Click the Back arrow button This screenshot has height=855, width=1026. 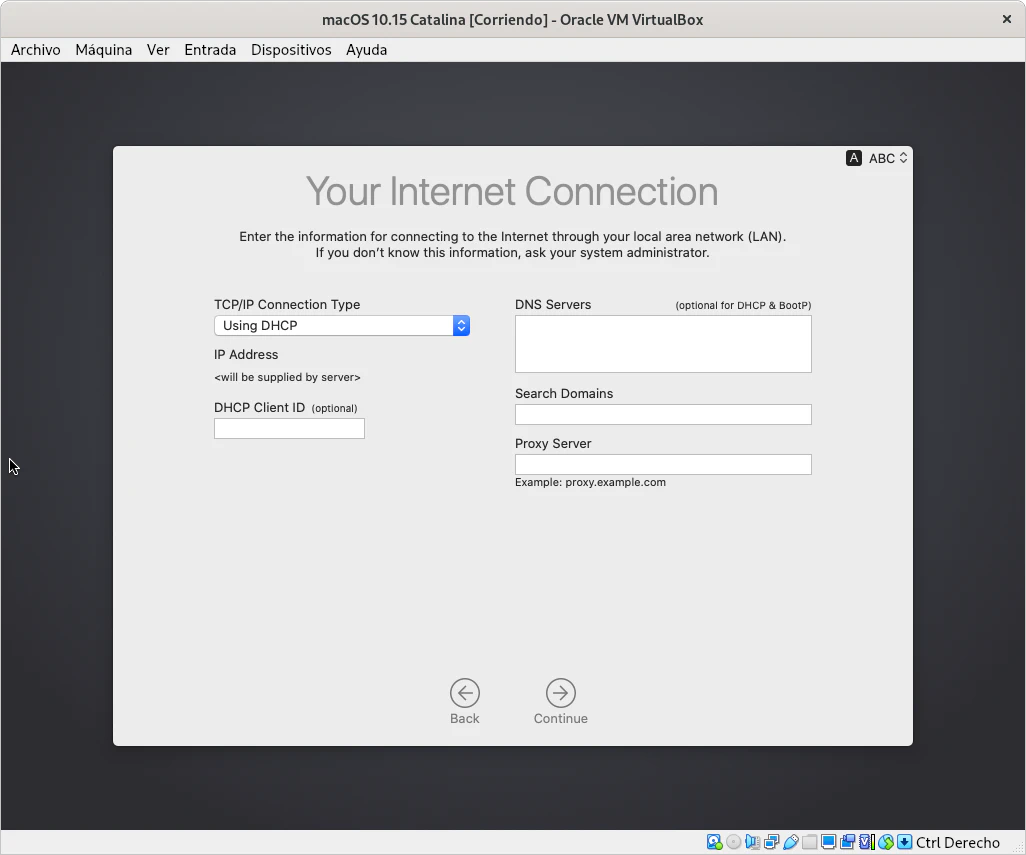coord(464,693)
